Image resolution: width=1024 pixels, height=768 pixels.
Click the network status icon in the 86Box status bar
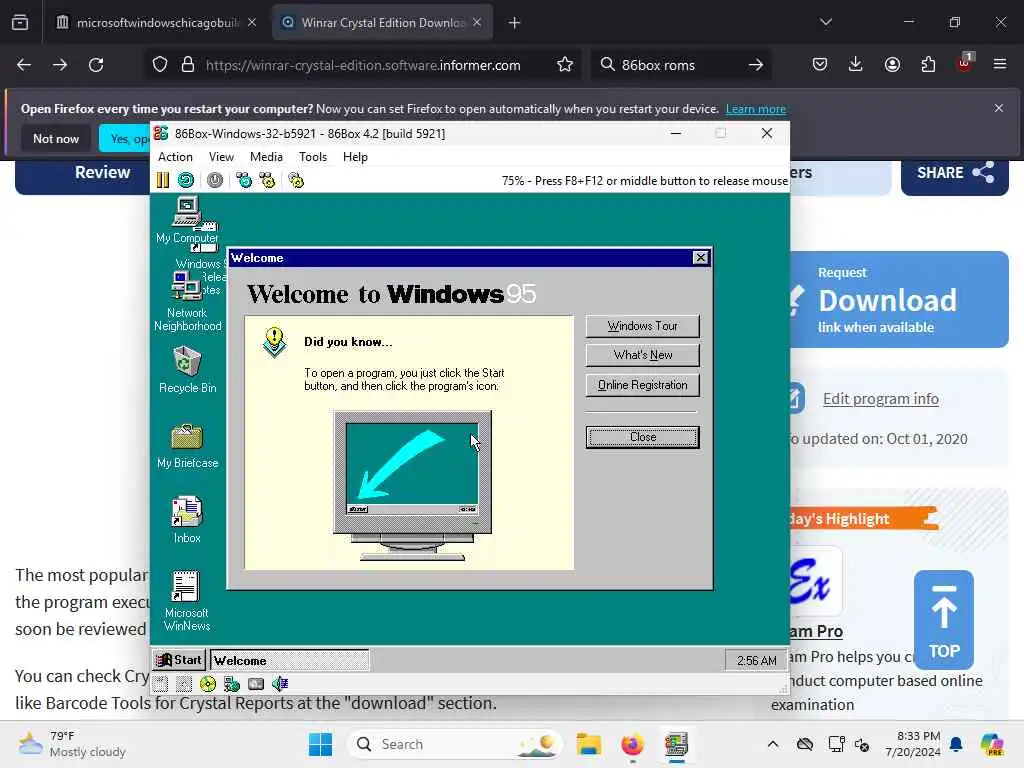(x=232, y=684)
